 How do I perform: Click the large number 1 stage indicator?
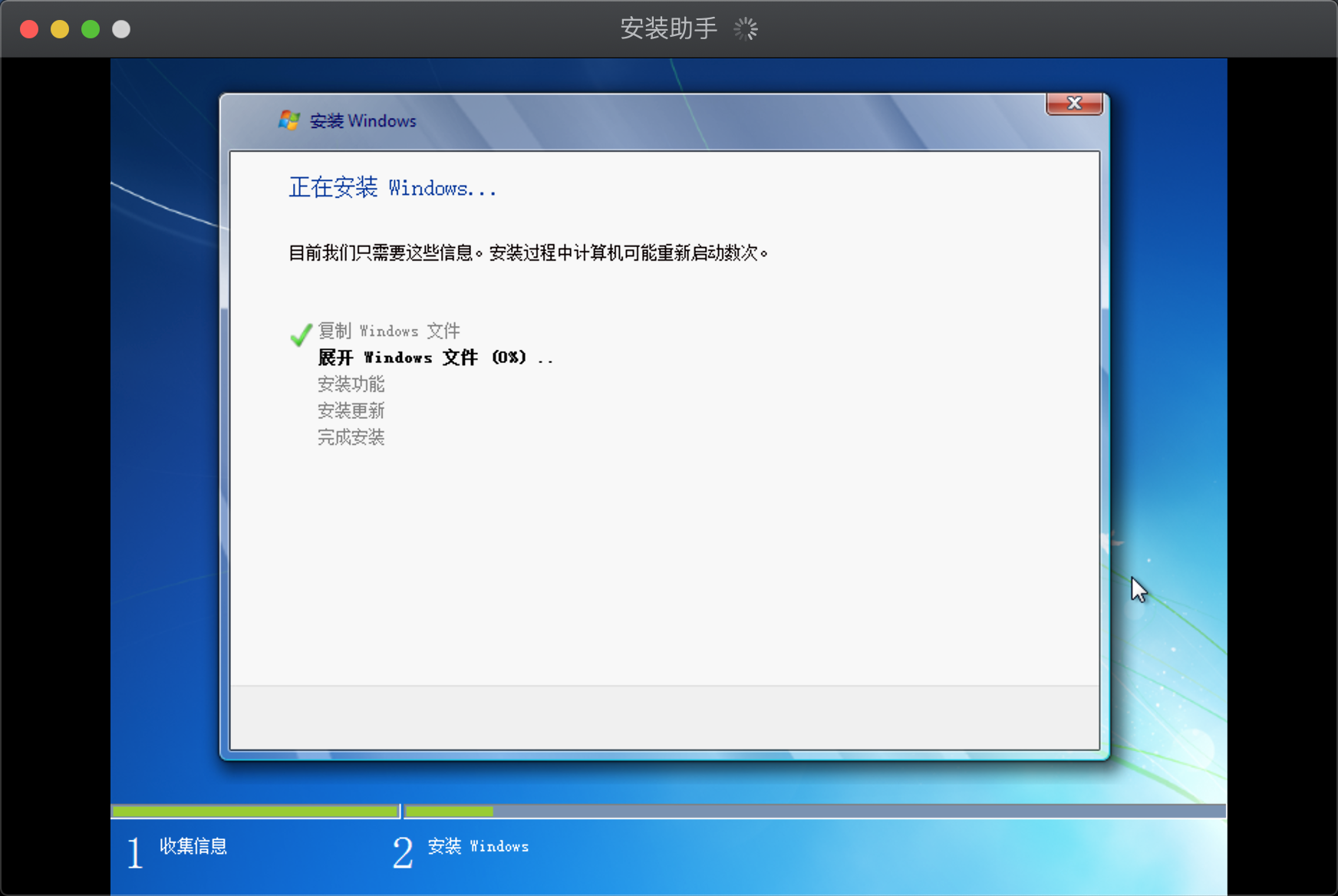(135, 852)
